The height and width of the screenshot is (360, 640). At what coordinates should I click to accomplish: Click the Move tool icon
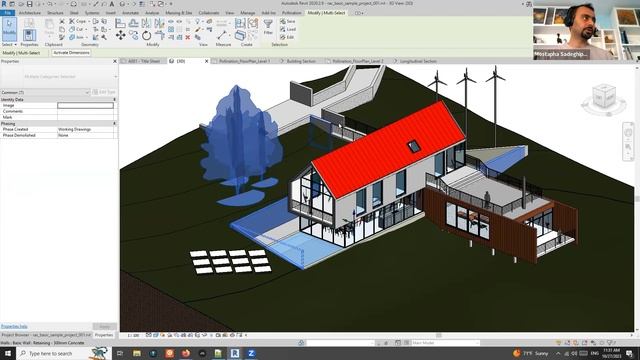click(x=120, y=36)
